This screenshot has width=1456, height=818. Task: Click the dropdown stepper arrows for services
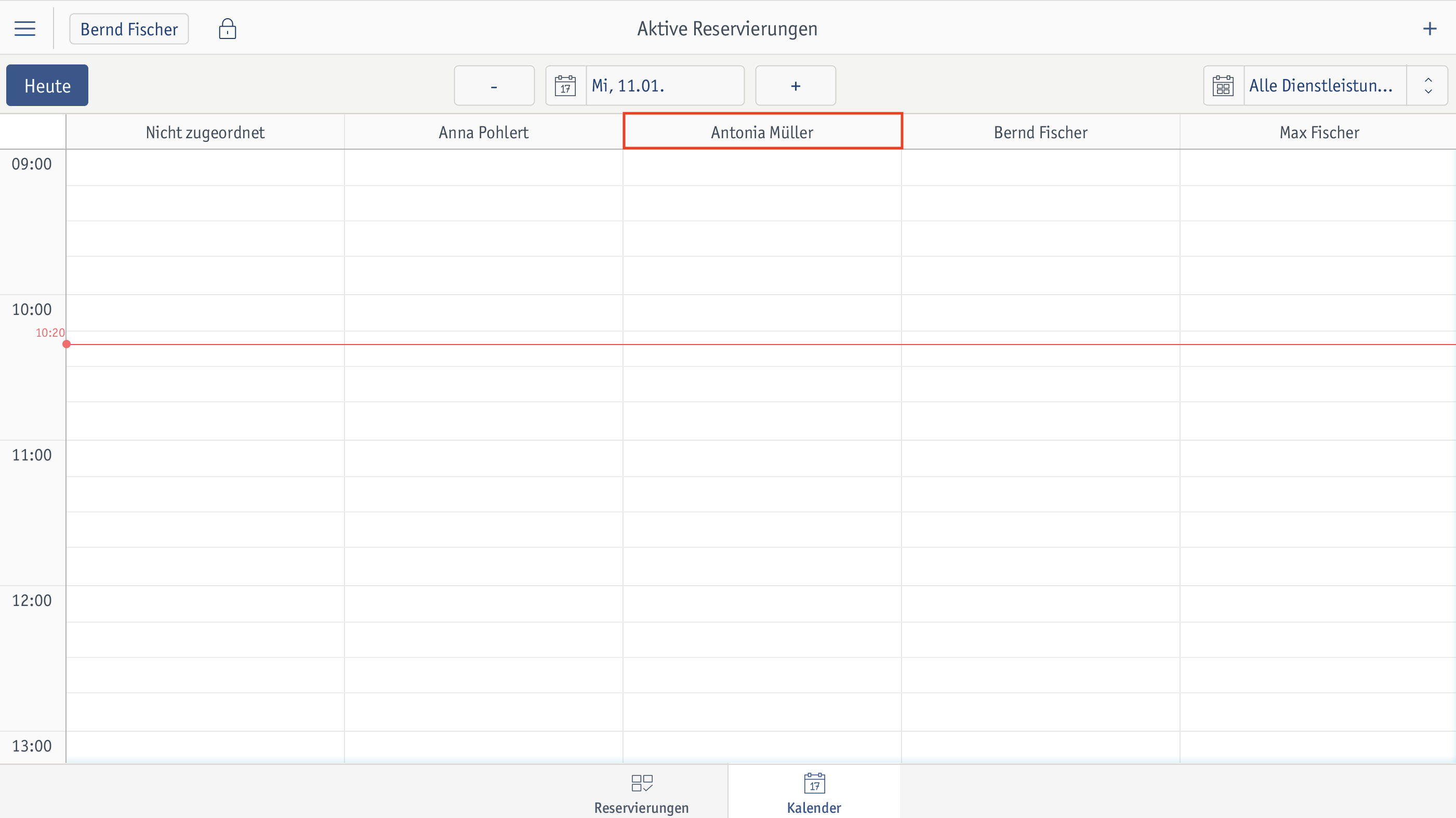click(1428, 85)
